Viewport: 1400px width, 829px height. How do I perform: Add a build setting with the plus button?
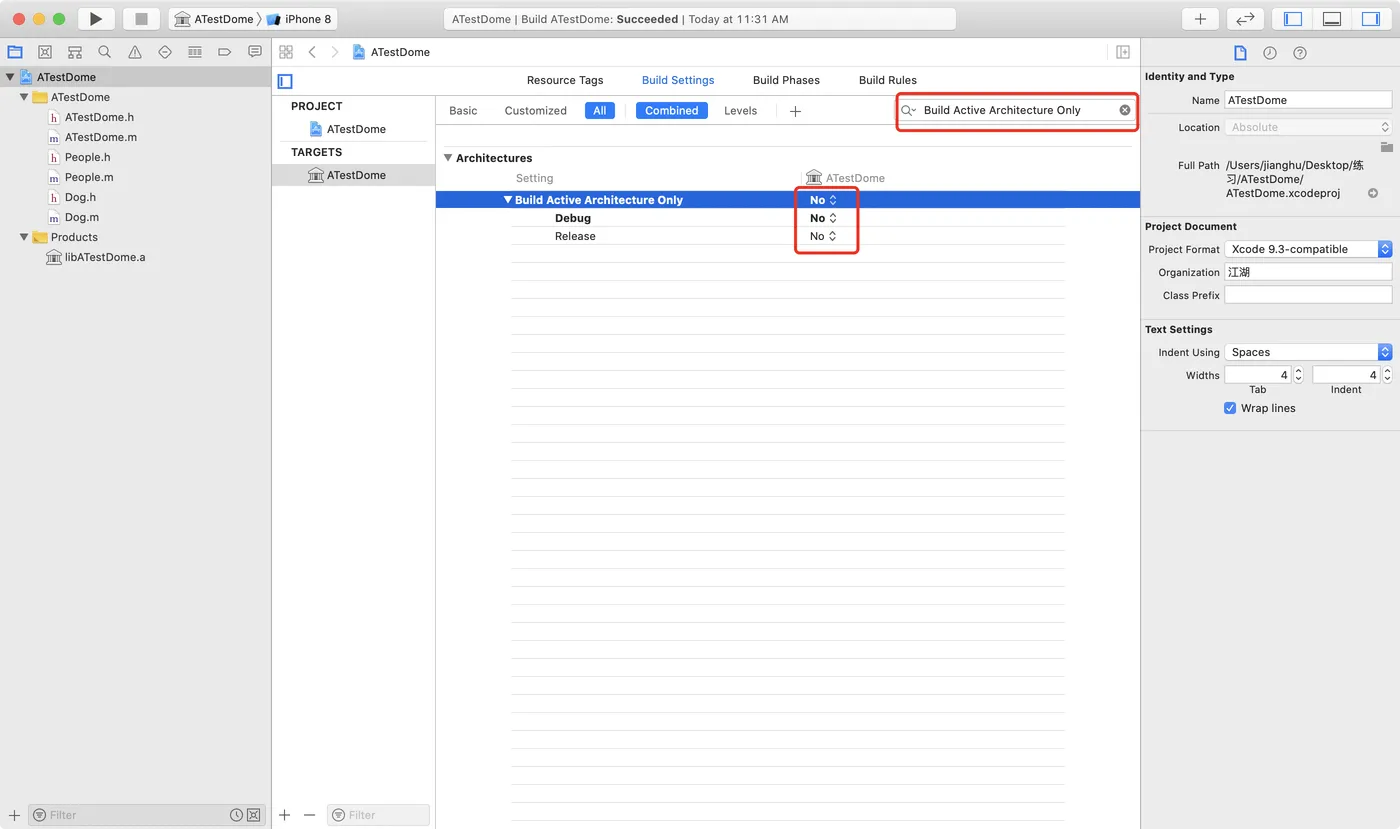coord(796,111)
